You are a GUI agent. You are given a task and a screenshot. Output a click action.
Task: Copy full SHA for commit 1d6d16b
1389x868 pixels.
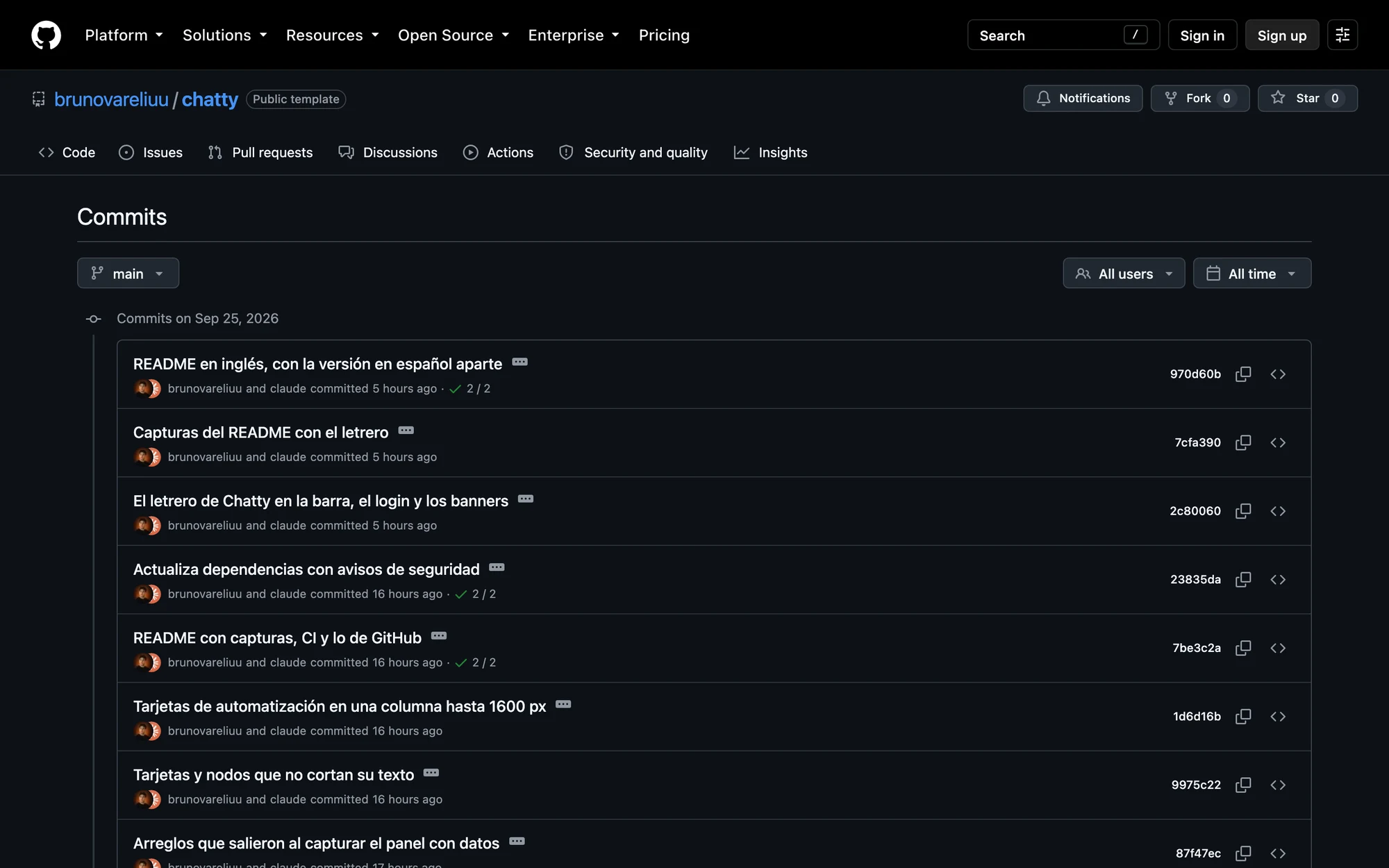click(x=1243, y=716)
